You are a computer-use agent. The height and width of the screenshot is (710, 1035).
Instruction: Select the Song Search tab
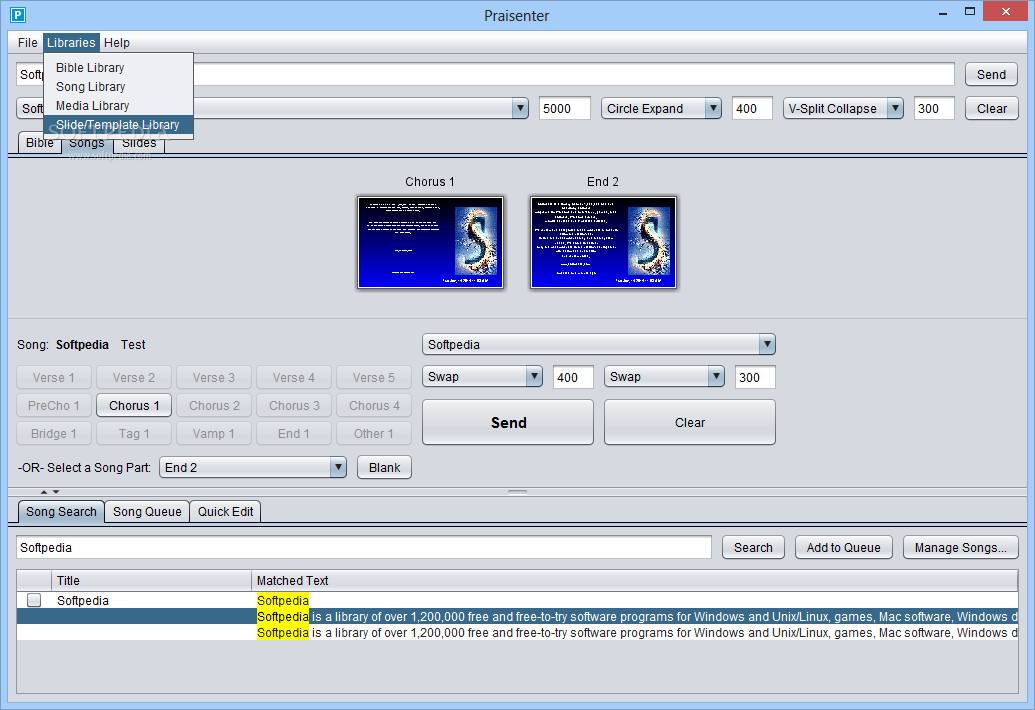click(61, 512)
